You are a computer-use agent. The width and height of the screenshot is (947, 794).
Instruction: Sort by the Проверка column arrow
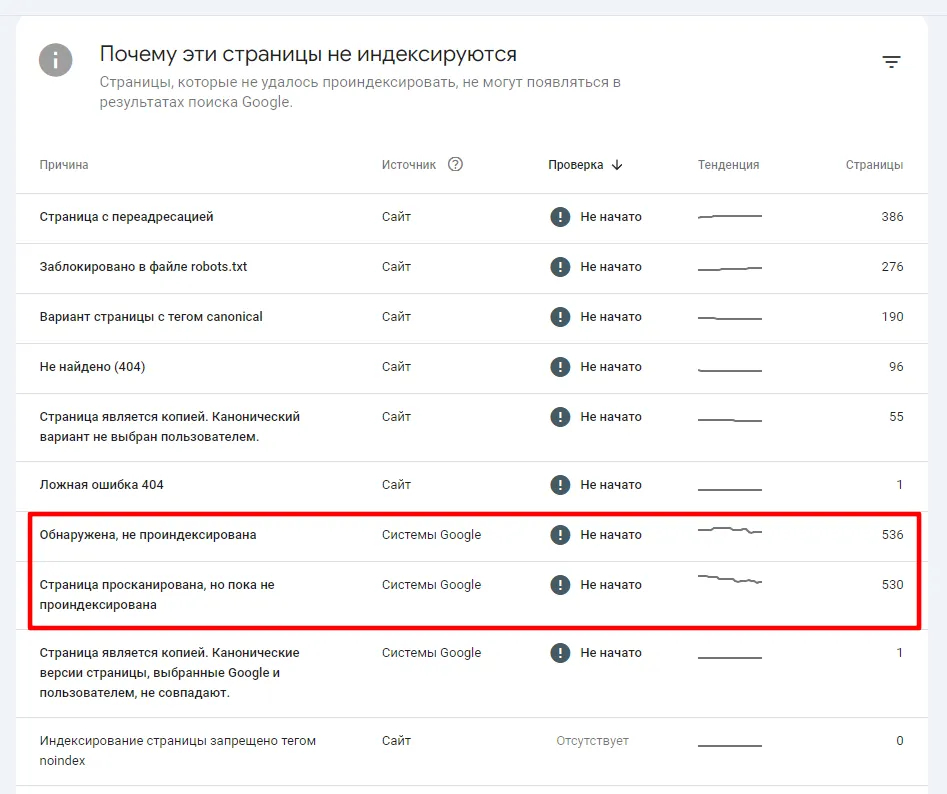617,165
